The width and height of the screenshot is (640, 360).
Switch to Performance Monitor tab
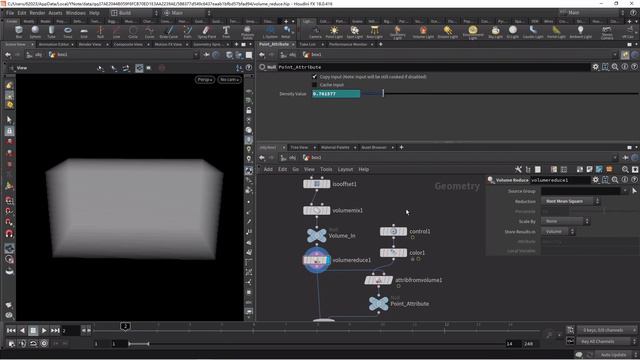348,44
